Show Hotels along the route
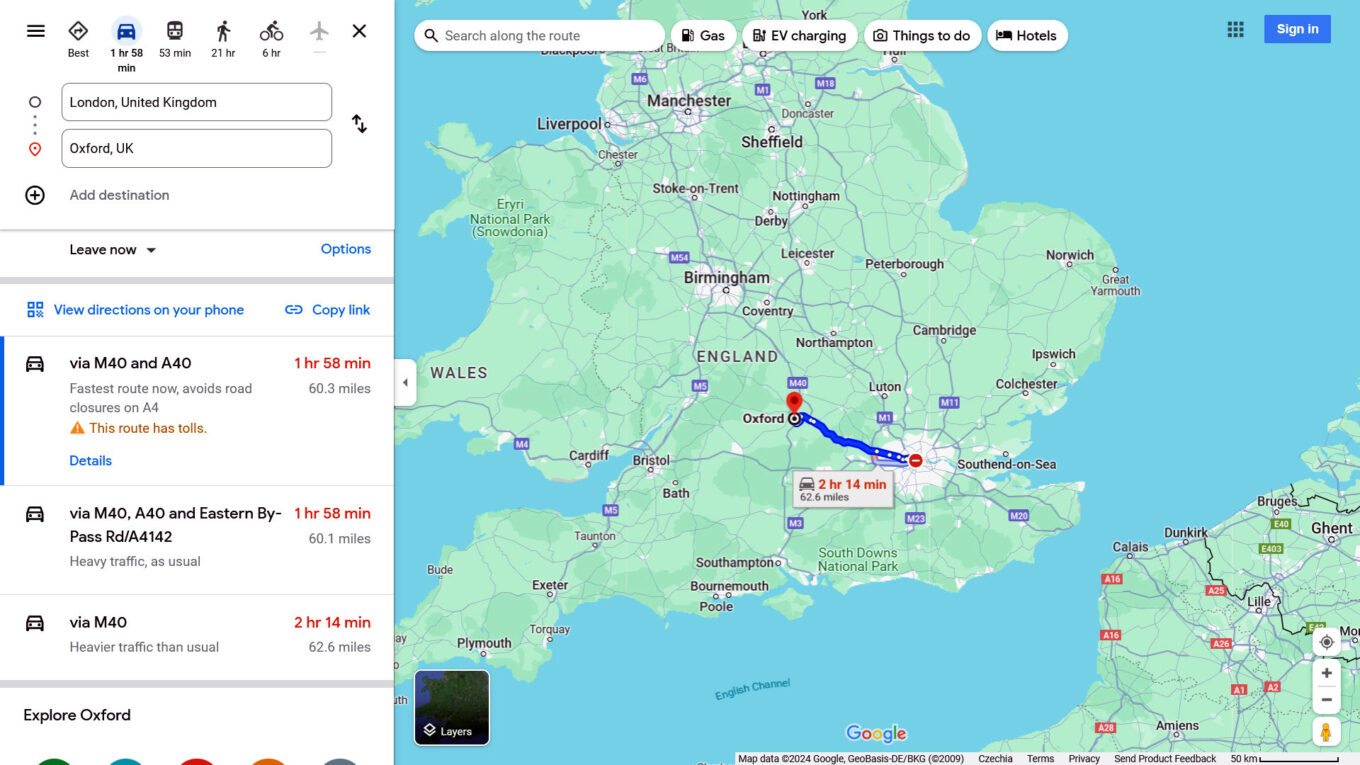This screenshot has width=1360, height=765. [1027, 36]
